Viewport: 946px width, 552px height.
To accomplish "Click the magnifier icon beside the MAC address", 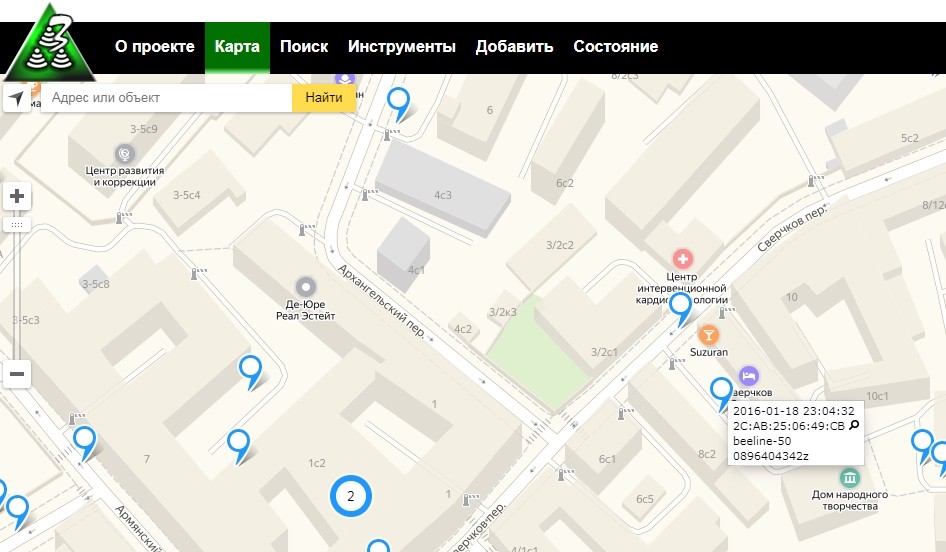I will pyautogui.click(x=854, y=425).
